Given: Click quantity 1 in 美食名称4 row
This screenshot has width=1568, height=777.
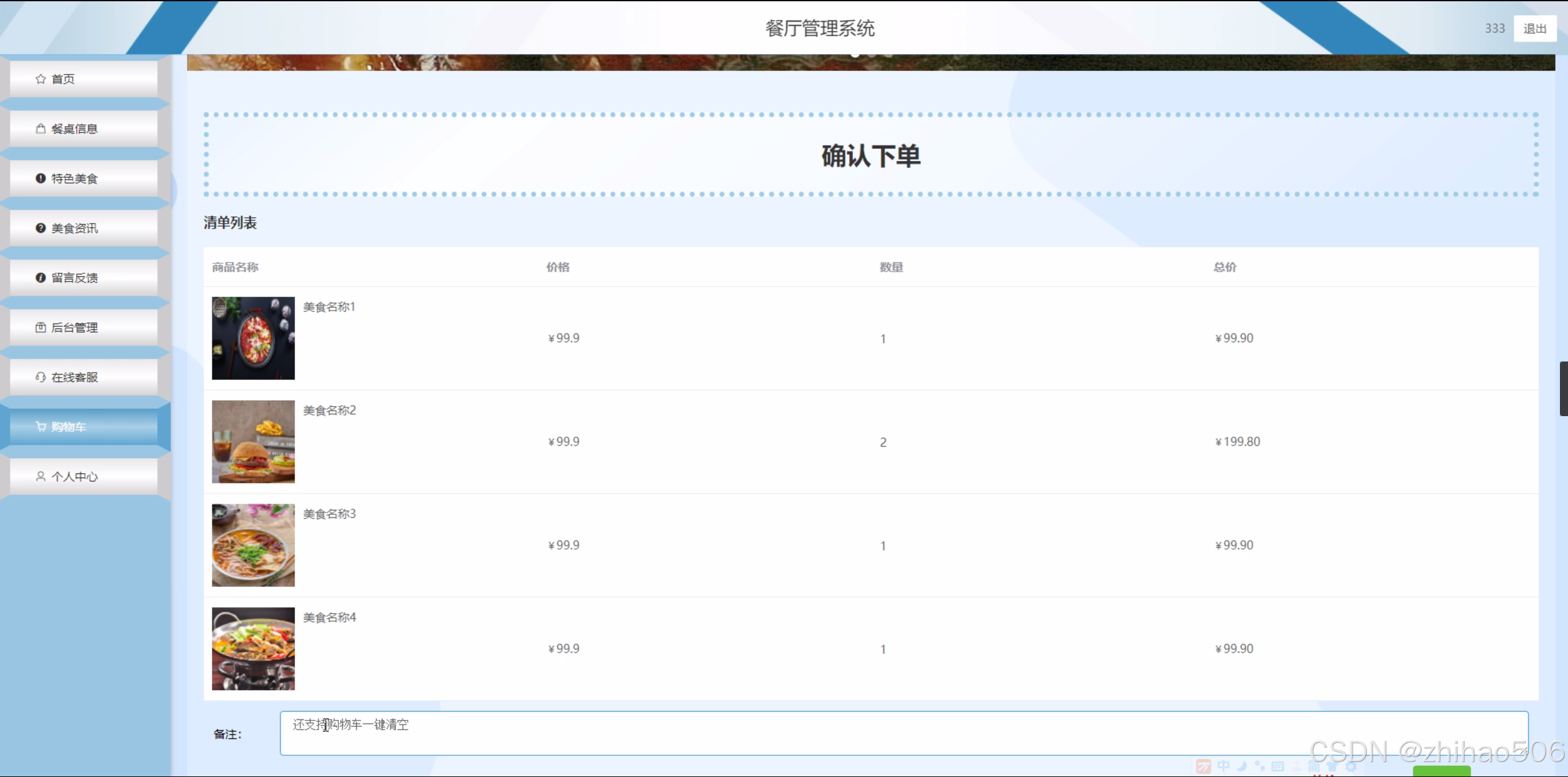Looking at the screenshot, I should pos(883,649).
